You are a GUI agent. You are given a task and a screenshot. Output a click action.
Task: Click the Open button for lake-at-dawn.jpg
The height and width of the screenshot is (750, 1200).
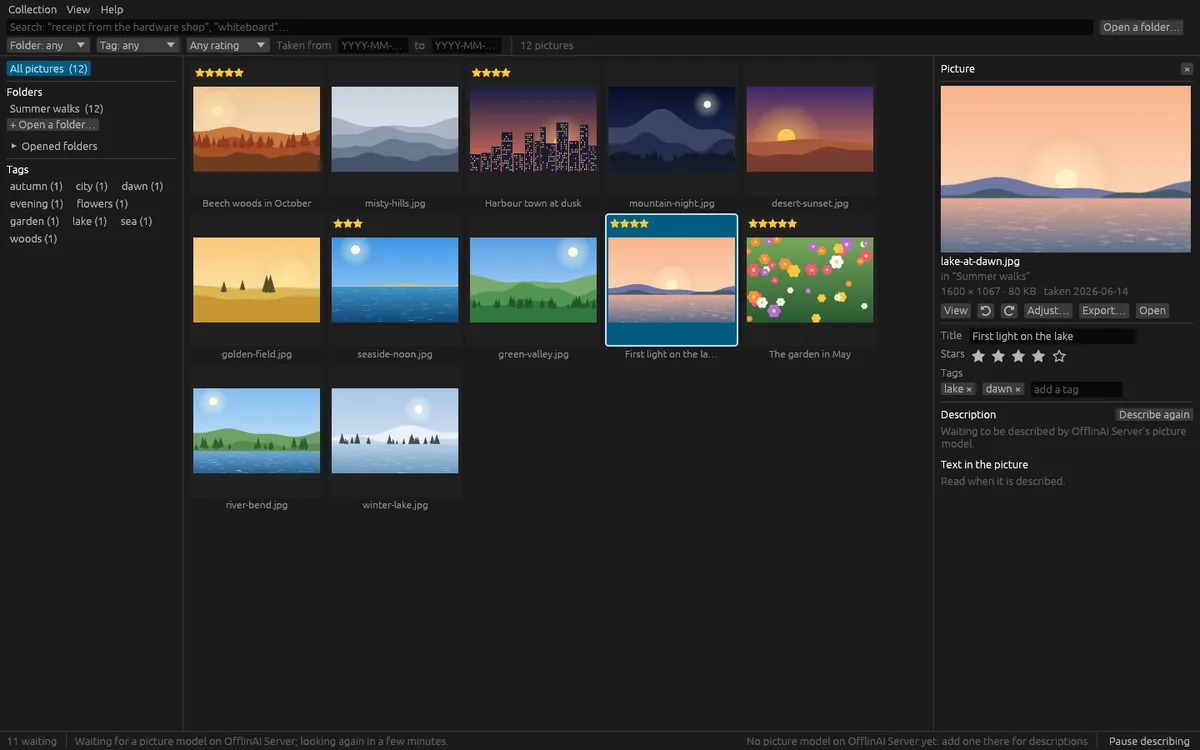[x=1152, y=310]
